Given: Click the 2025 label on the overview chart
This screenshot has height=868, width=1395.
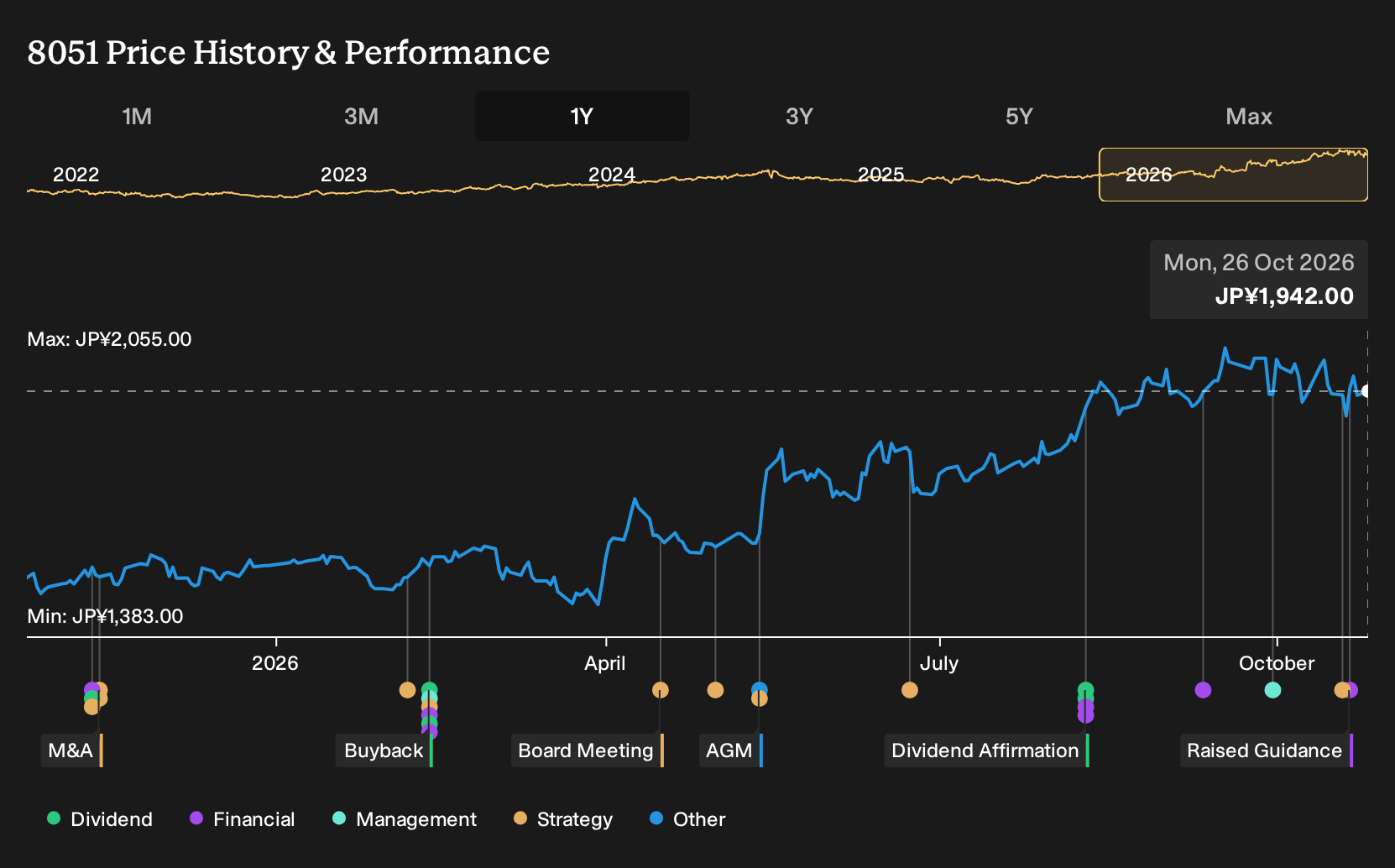Looking at the screenshot, I should (x=880, y=175).
